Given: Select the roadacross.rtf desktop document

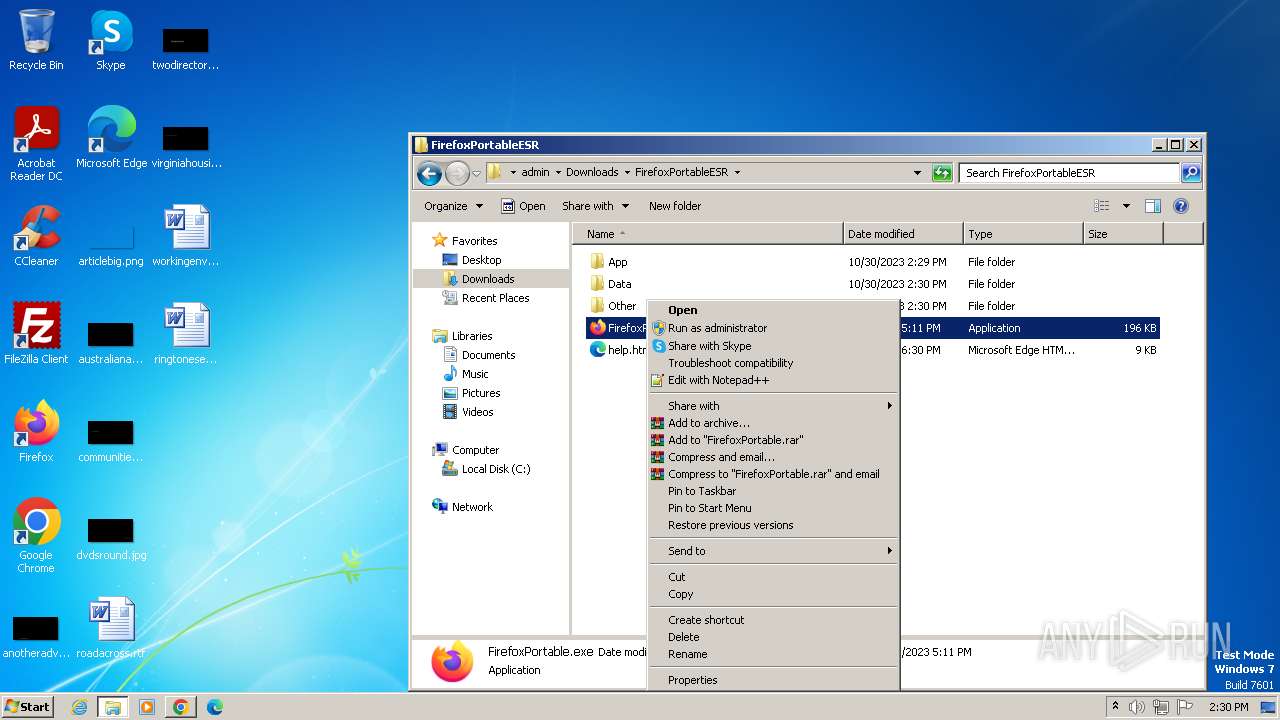Looking at the screenshot, I should (111, 628).
